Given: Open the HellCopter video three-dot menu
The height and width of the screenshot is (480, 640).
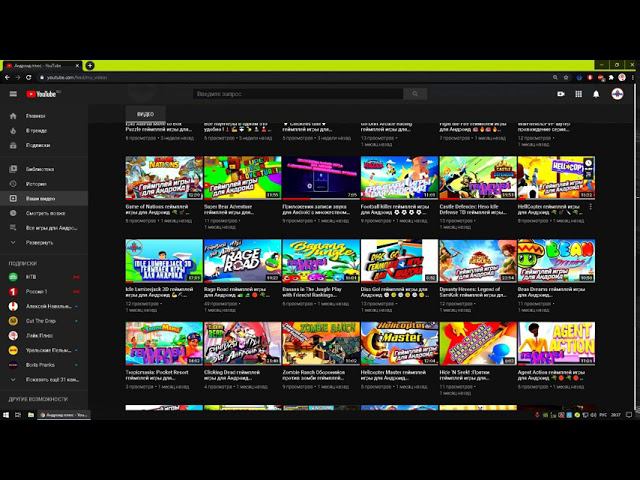Looking at the screenshot, I should (x=591, y=207).
